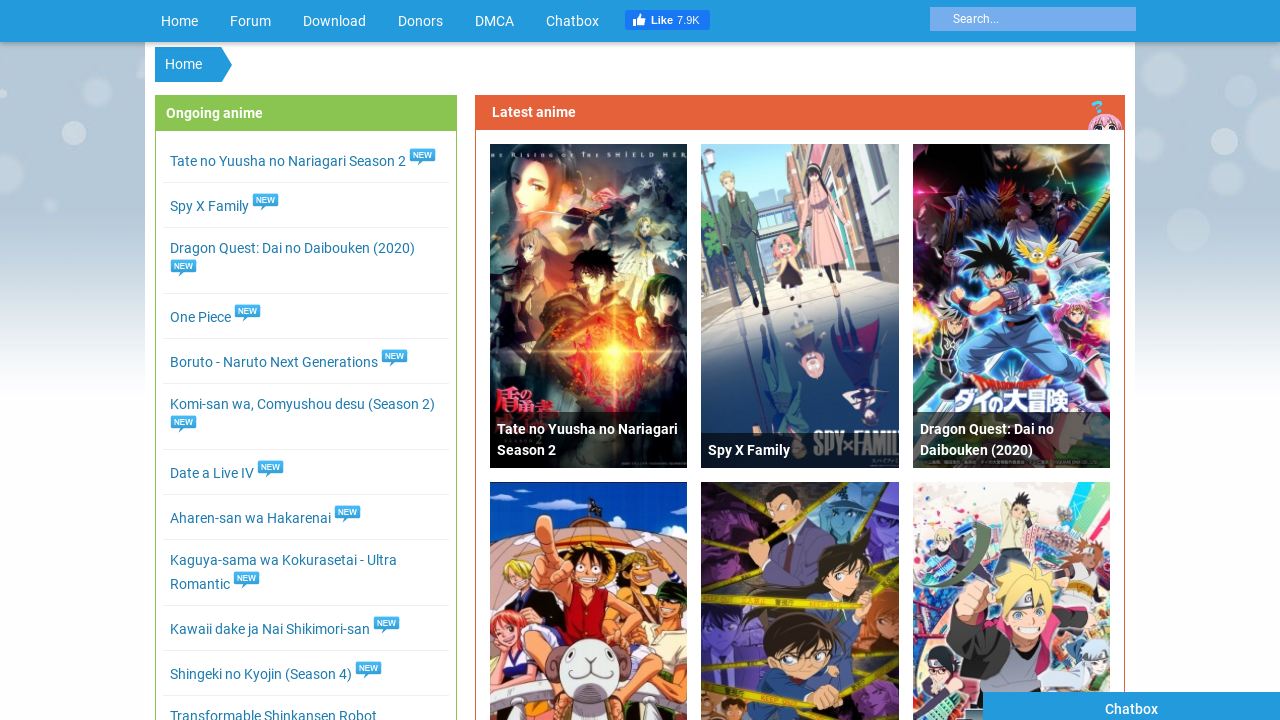
Task: Click NEW badge beside Shingeki no Kyojin
Action: pyautogui.click(x=368, y=670)
